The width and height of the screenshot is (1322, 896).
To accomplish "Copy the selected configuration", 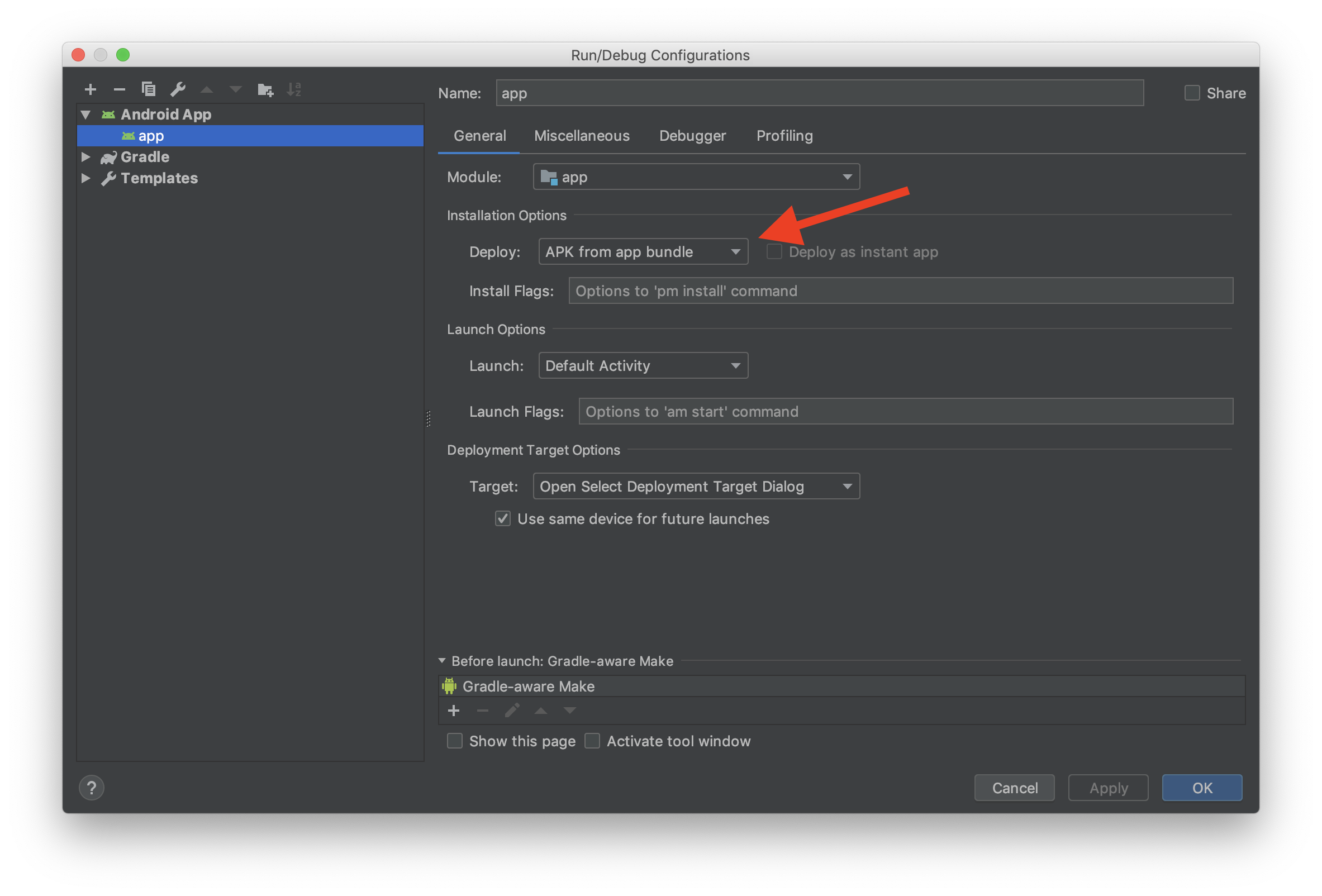I will [x=149, y=89].
